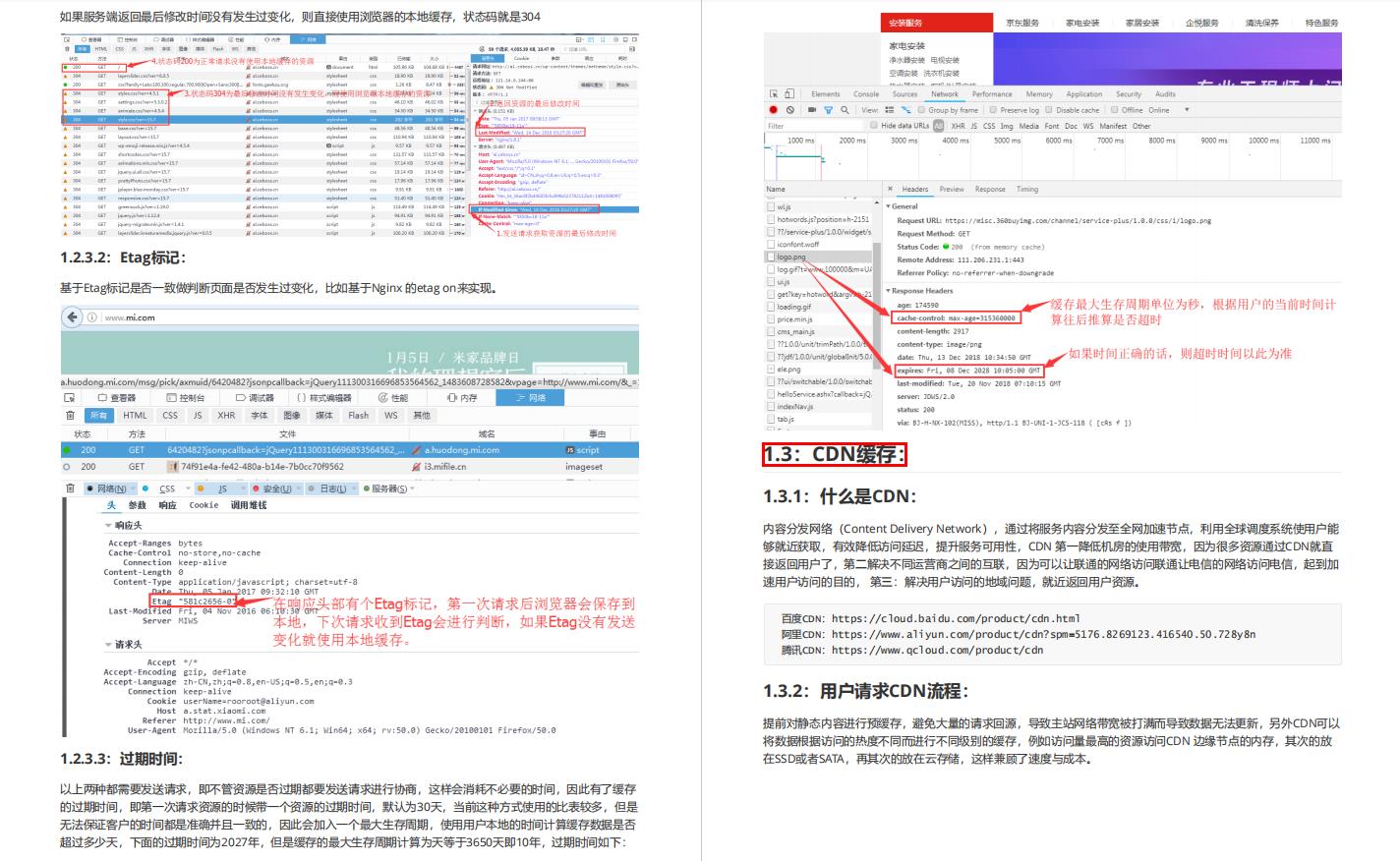Select loading.gif in the request list
The height and width of the screenshot is (861, 1400).
818,307
